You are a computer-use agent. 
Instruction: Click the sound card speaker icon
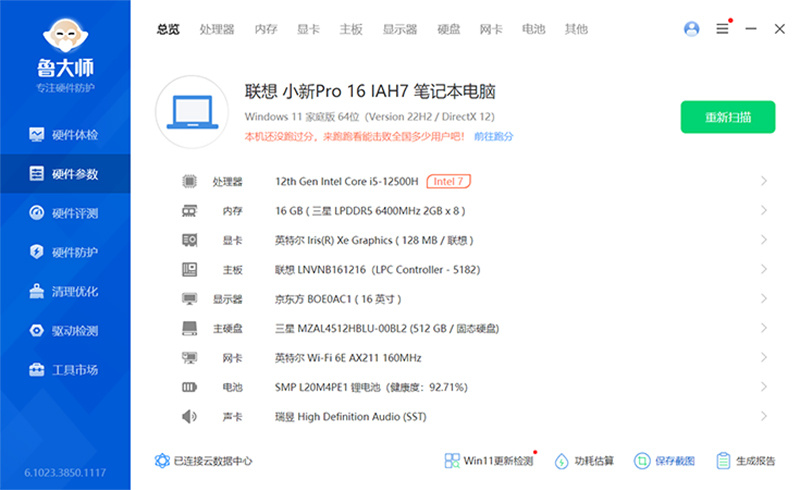point(189,416)
